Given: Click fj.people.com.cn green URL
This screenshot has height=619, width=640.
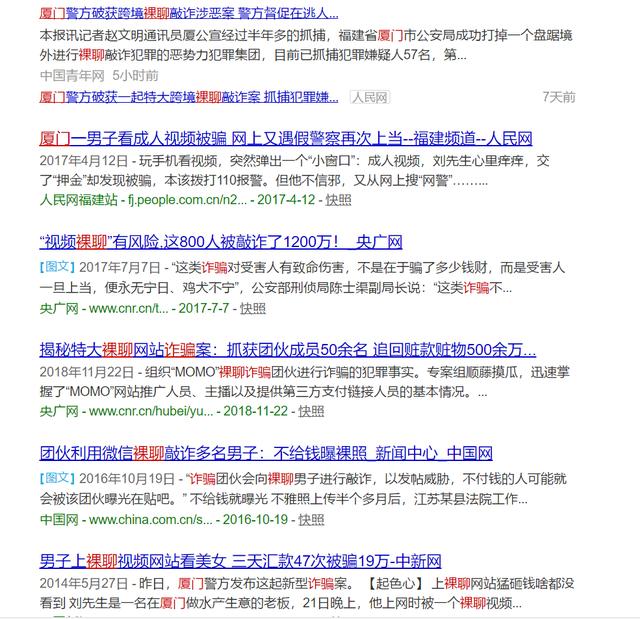Looking at the screenshot, I should [x=187, y=200].
